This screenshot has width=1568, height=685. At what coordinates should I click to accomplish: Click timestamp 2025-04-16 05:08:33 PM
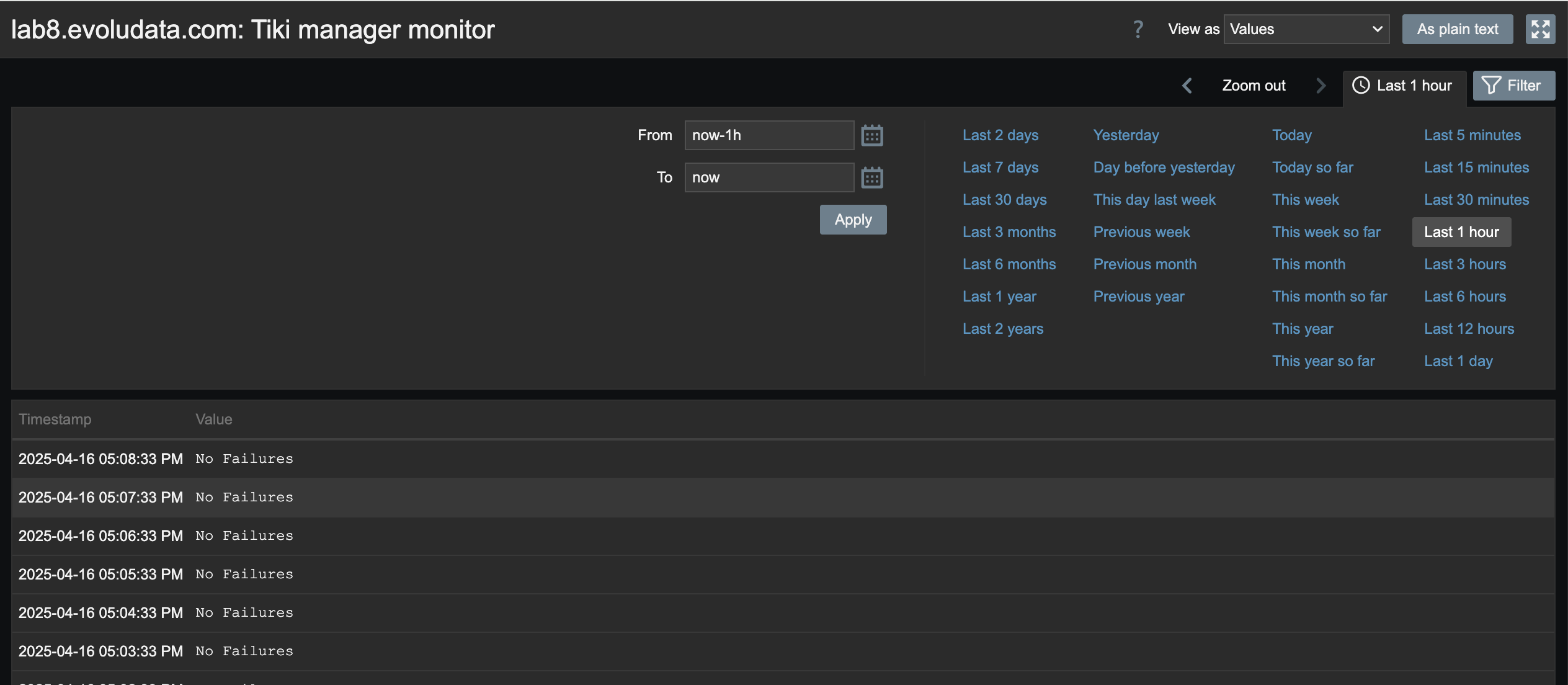[x=100, y=459]
